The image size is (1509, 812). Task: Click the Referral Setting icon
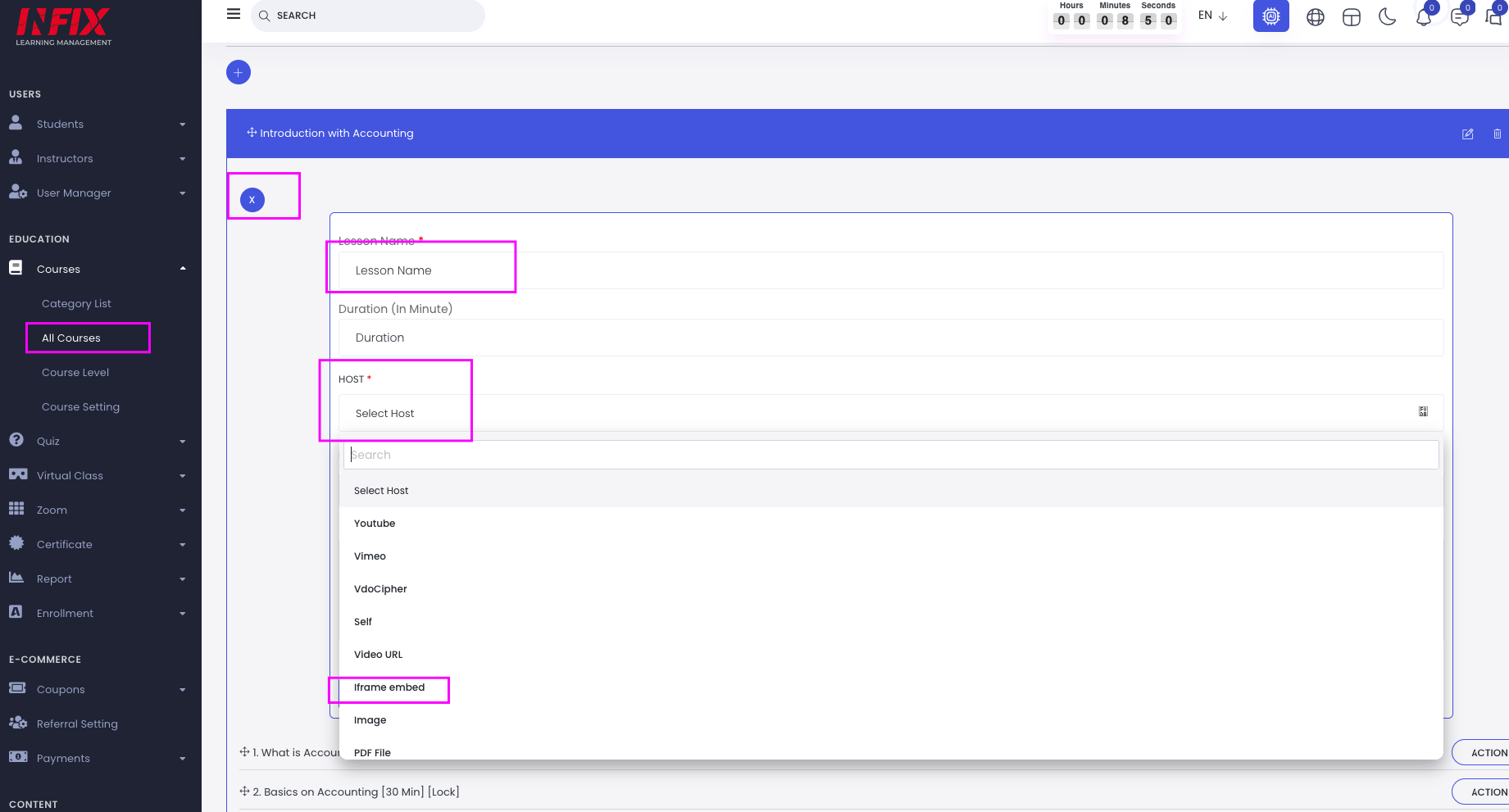pyautogui.click(x=18, y=723)
